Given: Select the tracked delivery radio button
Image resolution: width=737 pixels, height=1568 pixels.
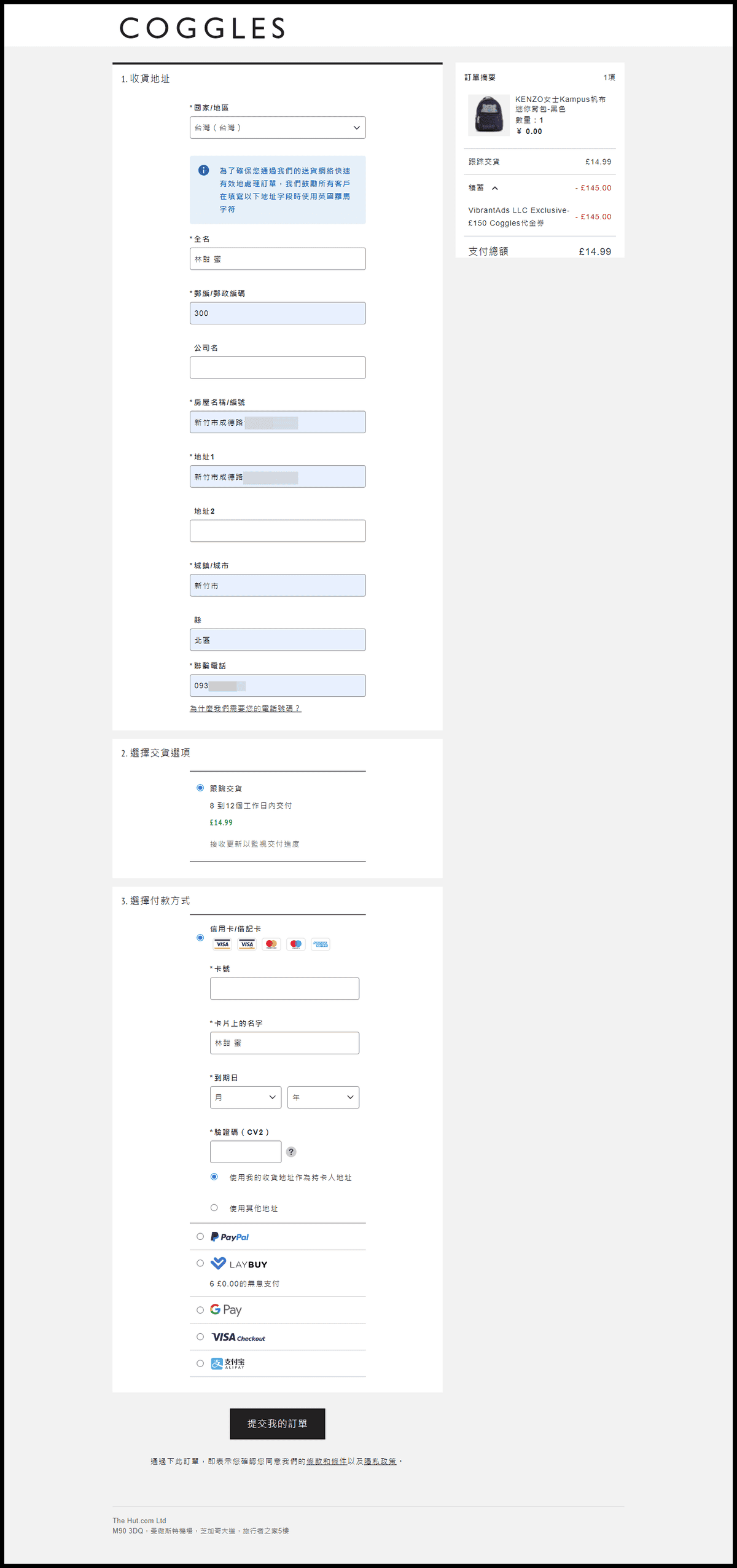Looking at the screenshot, I should click(200, 788).
